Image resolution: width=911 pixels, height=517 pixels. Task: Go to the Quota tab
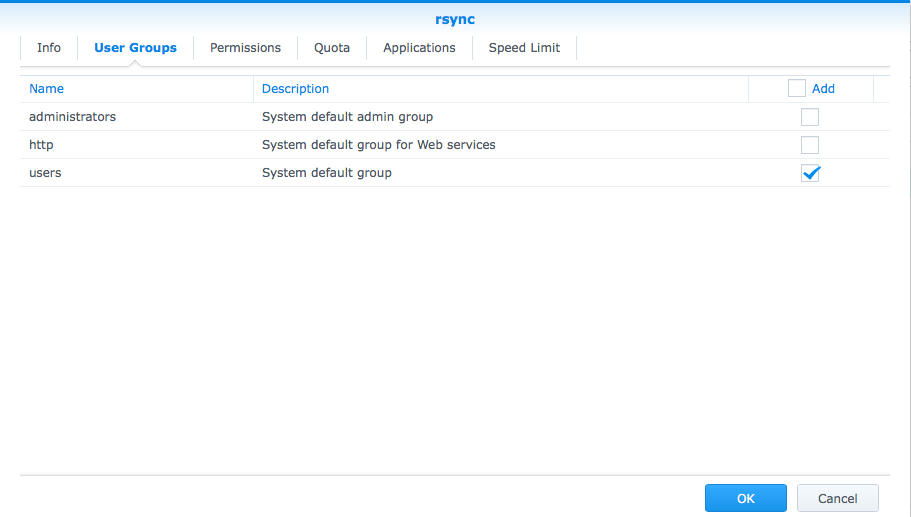(332, 48)
